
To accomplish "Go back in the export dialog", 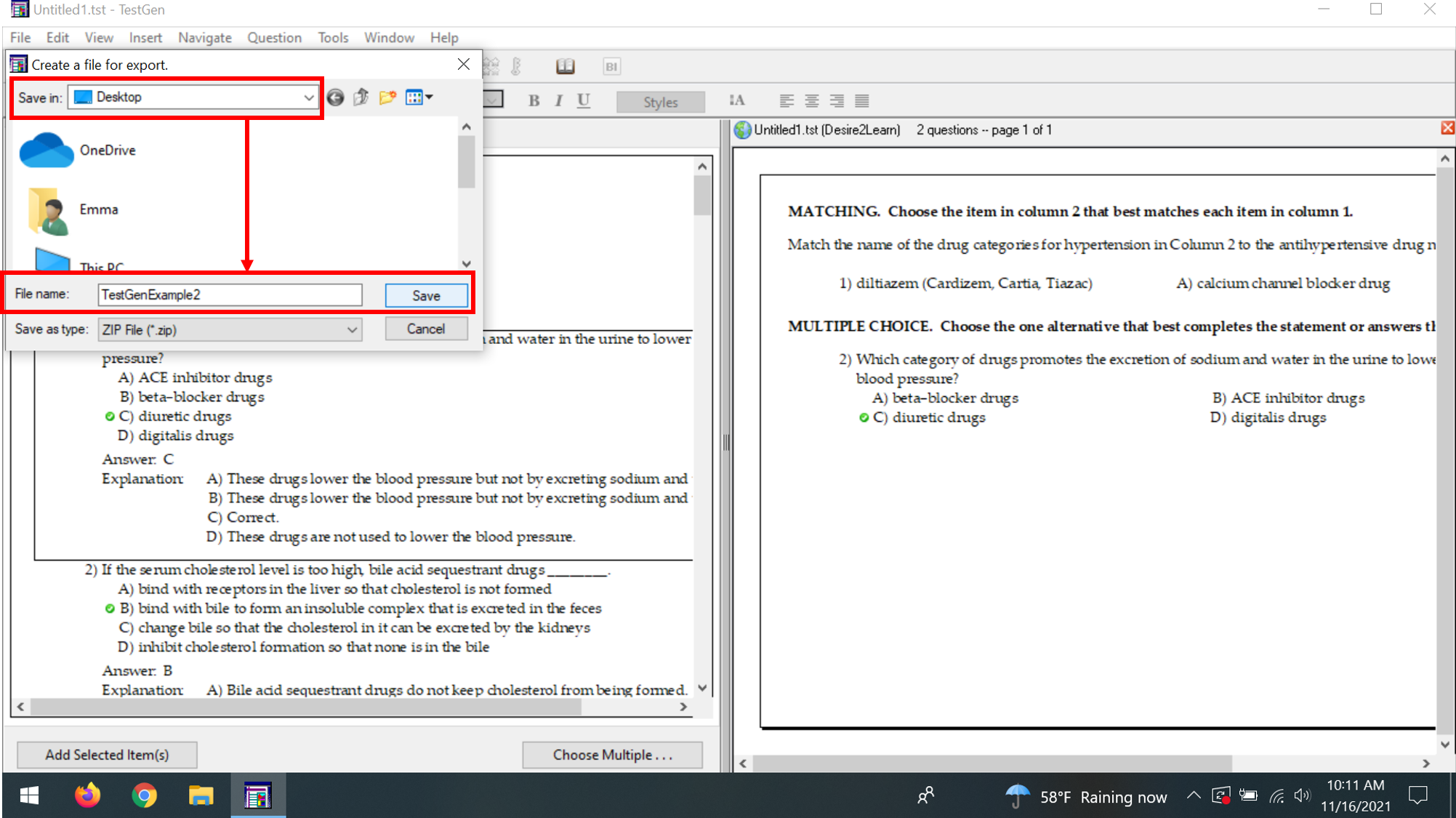I will (335, 97).
